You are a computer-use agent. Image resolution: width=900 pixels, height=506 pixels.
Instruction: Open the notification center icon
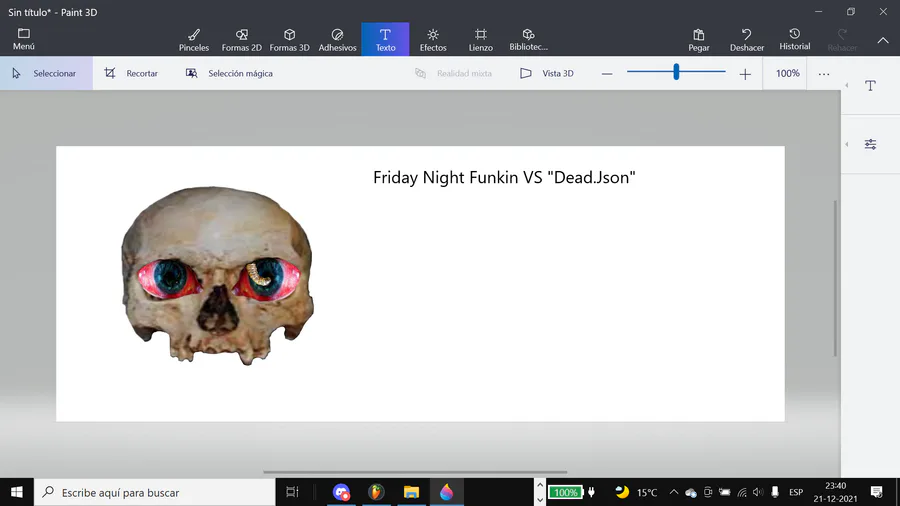tap(876, 492)
